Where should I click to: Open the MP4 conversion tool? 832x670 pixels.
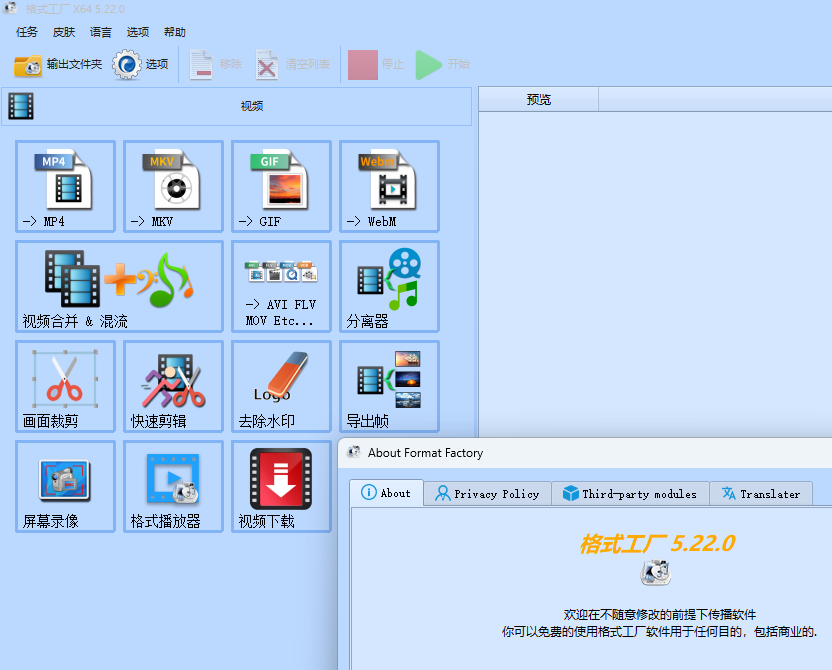[65, 186]
